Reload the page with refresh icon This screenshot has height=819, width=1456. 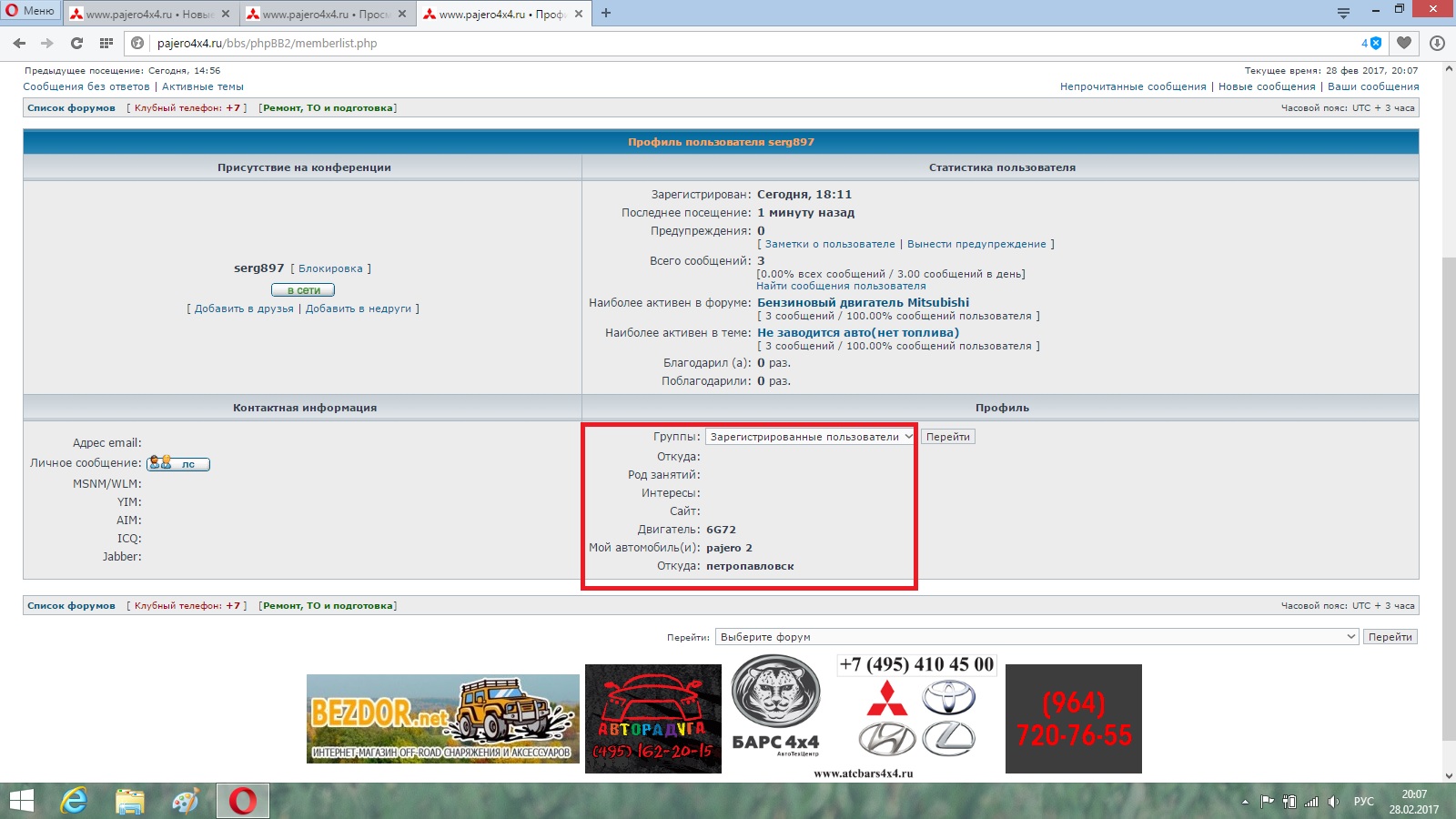coord(76,43)
